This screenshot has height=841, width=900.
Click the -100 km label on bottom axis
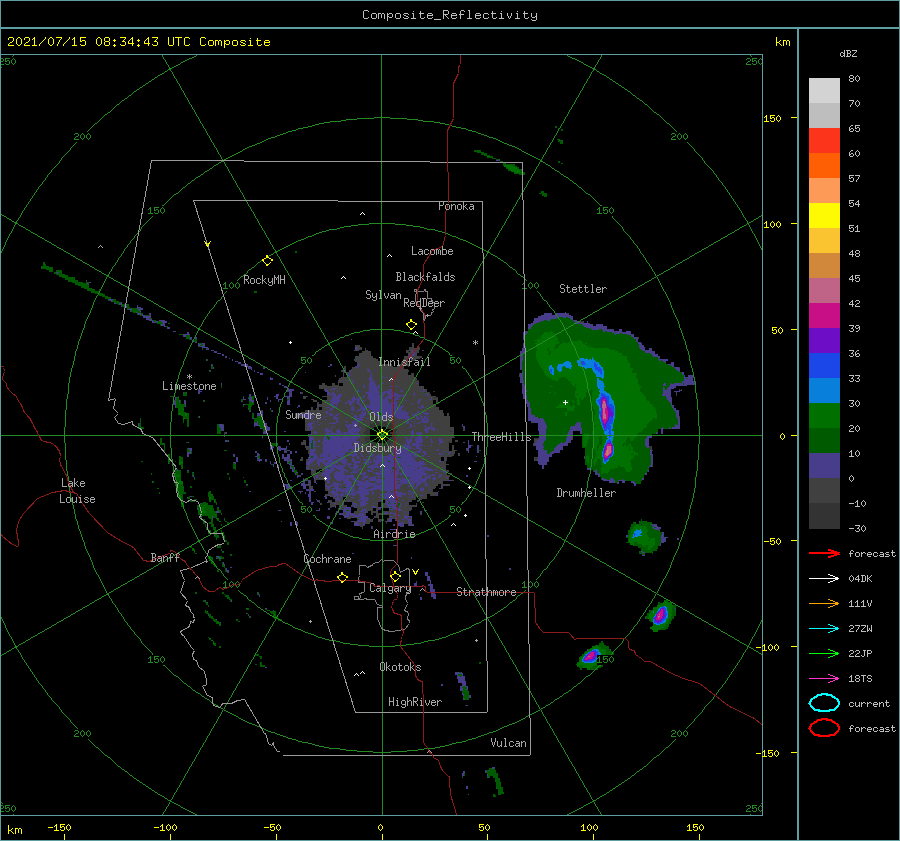click(x=165, y=827)
